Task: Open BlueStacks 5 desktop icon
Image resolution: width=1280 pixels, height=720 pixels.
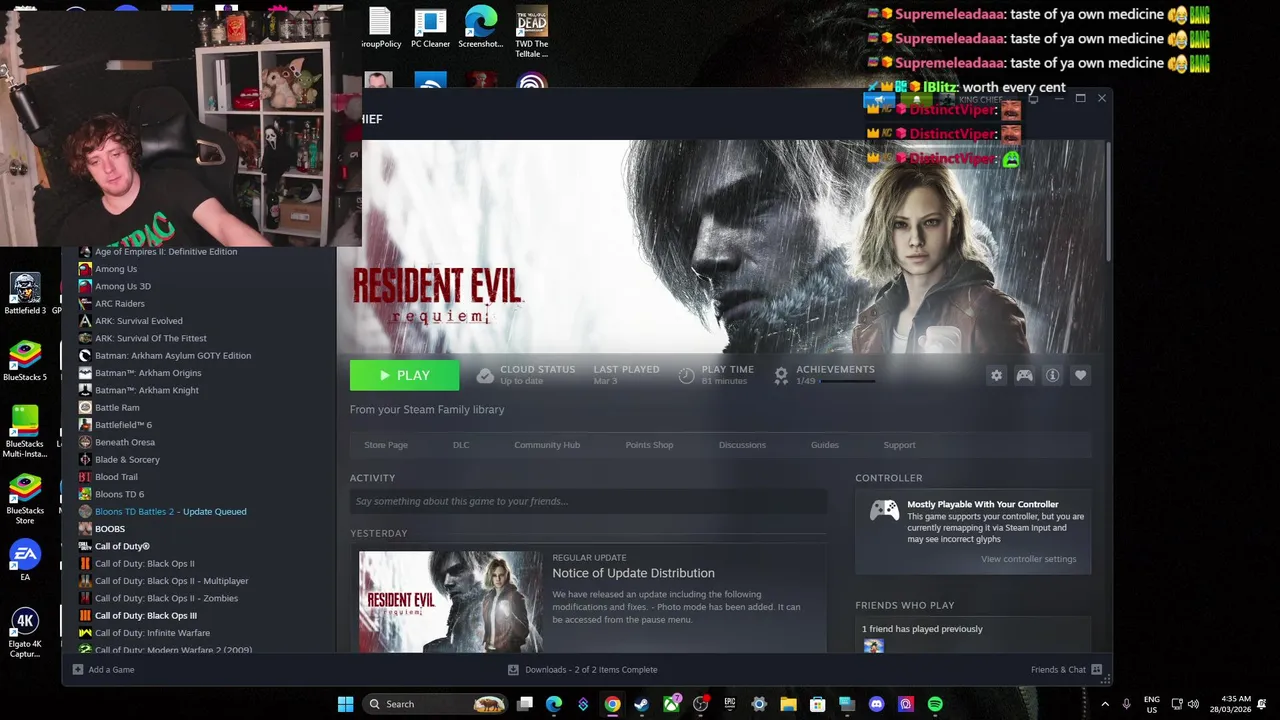Action: pos(25,361)
